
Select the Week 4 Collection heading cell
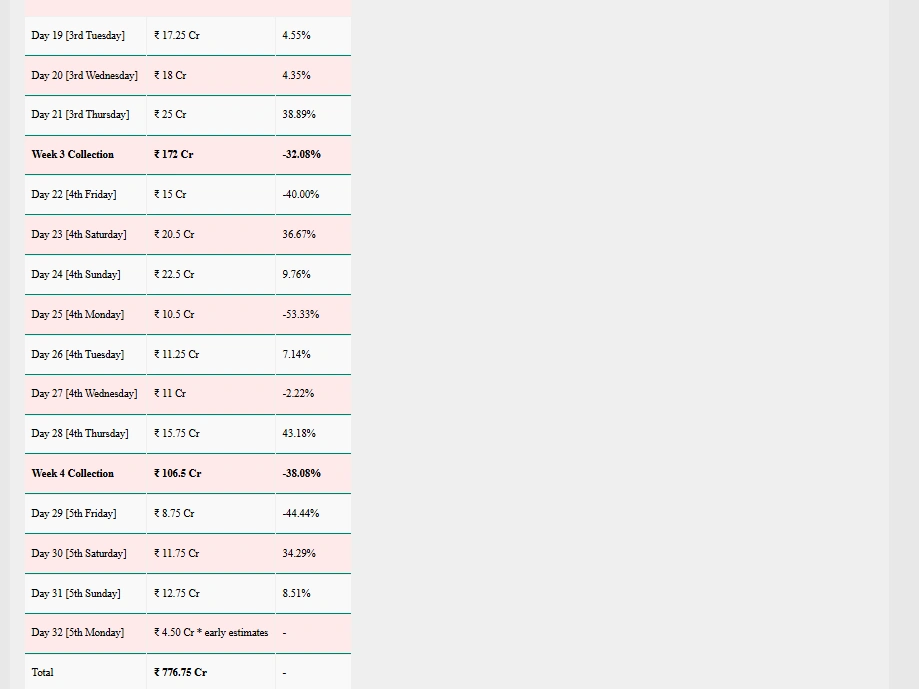pos(73,474)
